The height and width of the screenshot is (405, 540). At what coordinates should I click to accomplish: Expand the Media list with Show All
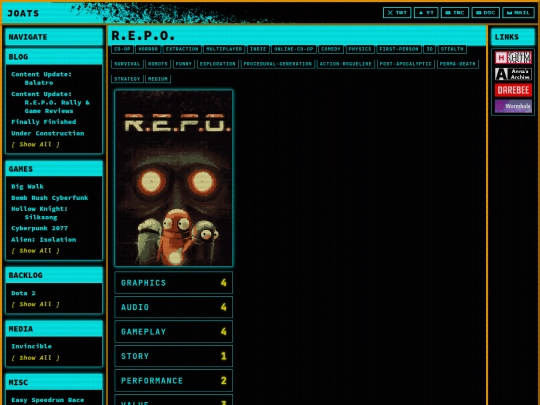coord(35,358)
